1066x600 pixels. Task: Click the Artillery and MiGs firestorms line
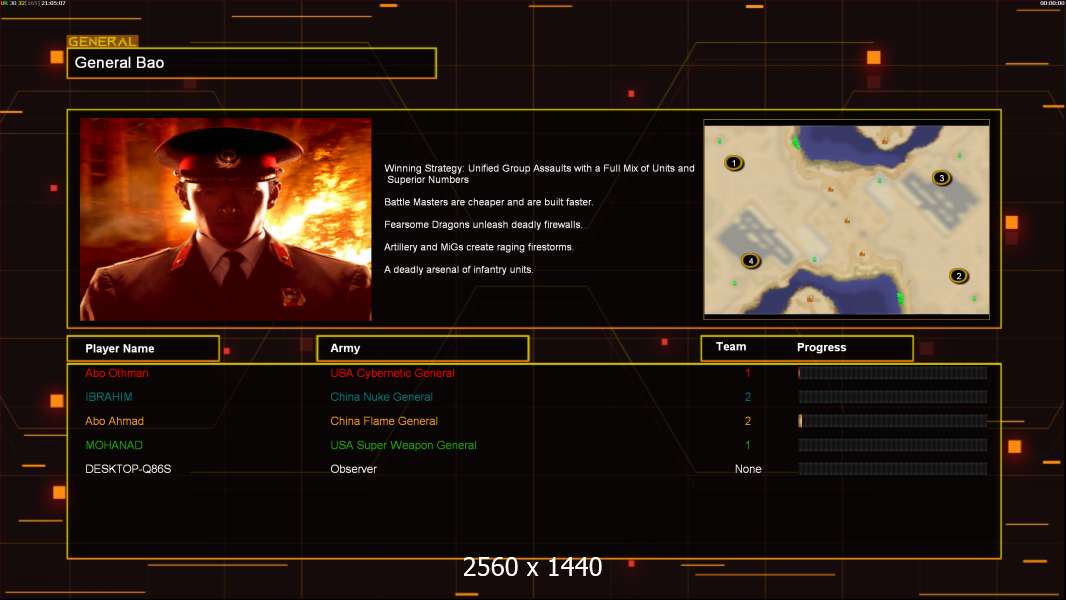(479, 247)
